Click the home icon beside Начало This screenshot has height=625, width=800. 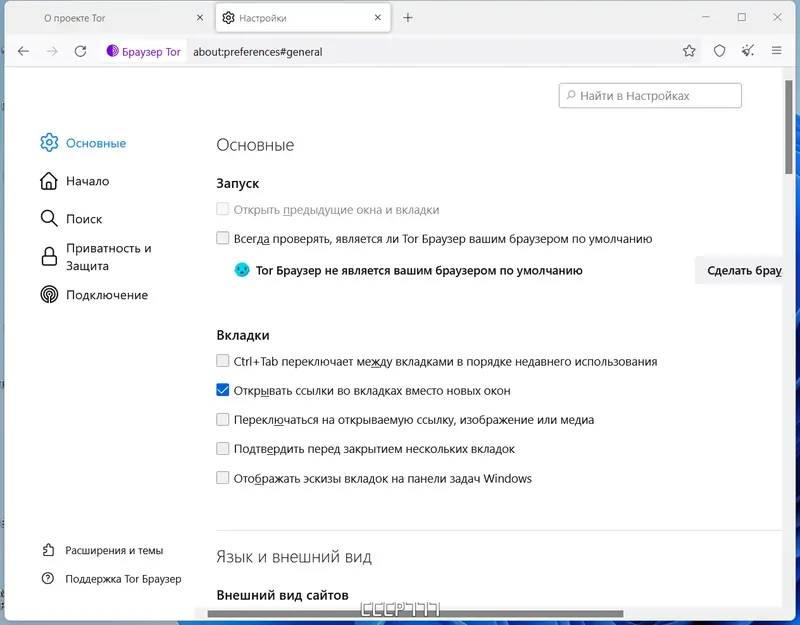pos(49,181)
